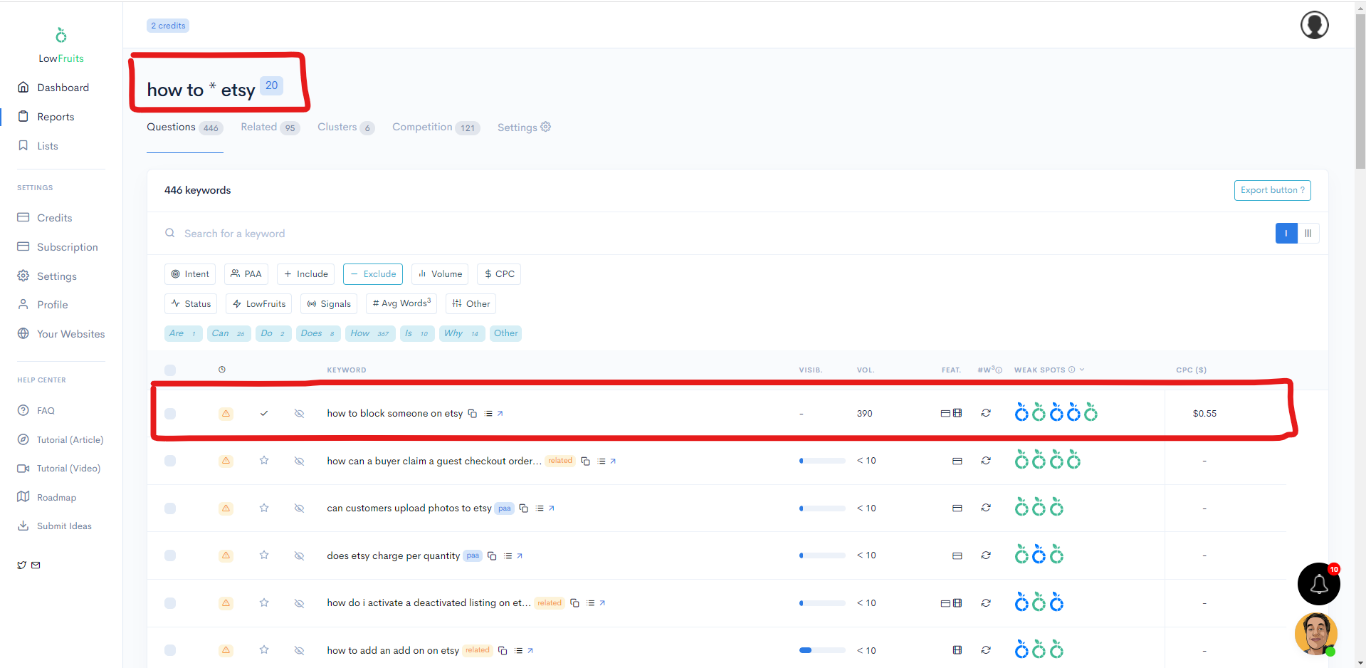Click visibility bar for 'how can a buyer claim' row
Viewport: 1366px width, 668px height.
tap(822, 461)
